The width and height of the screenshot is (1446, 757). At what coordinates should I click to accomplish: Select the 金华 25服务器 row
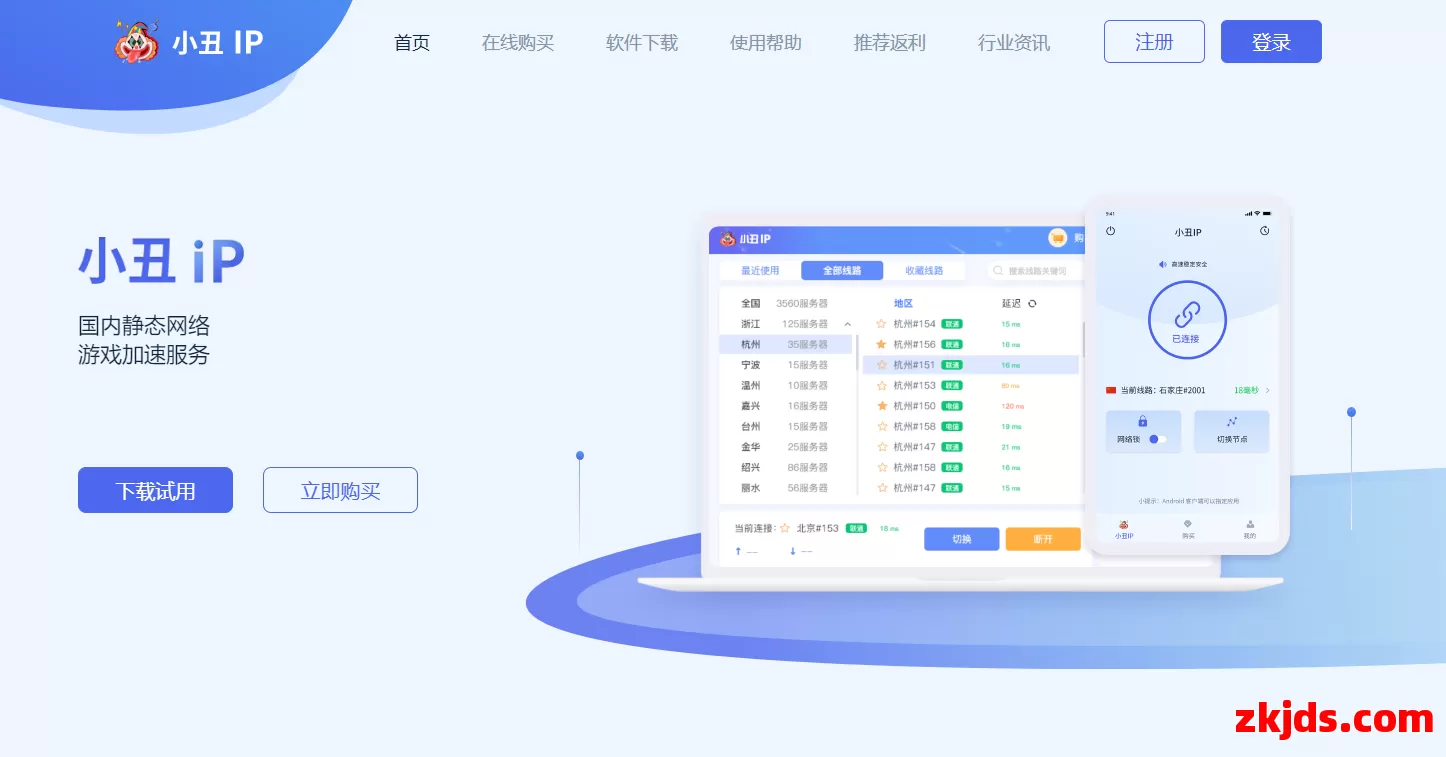coord(786,447)
